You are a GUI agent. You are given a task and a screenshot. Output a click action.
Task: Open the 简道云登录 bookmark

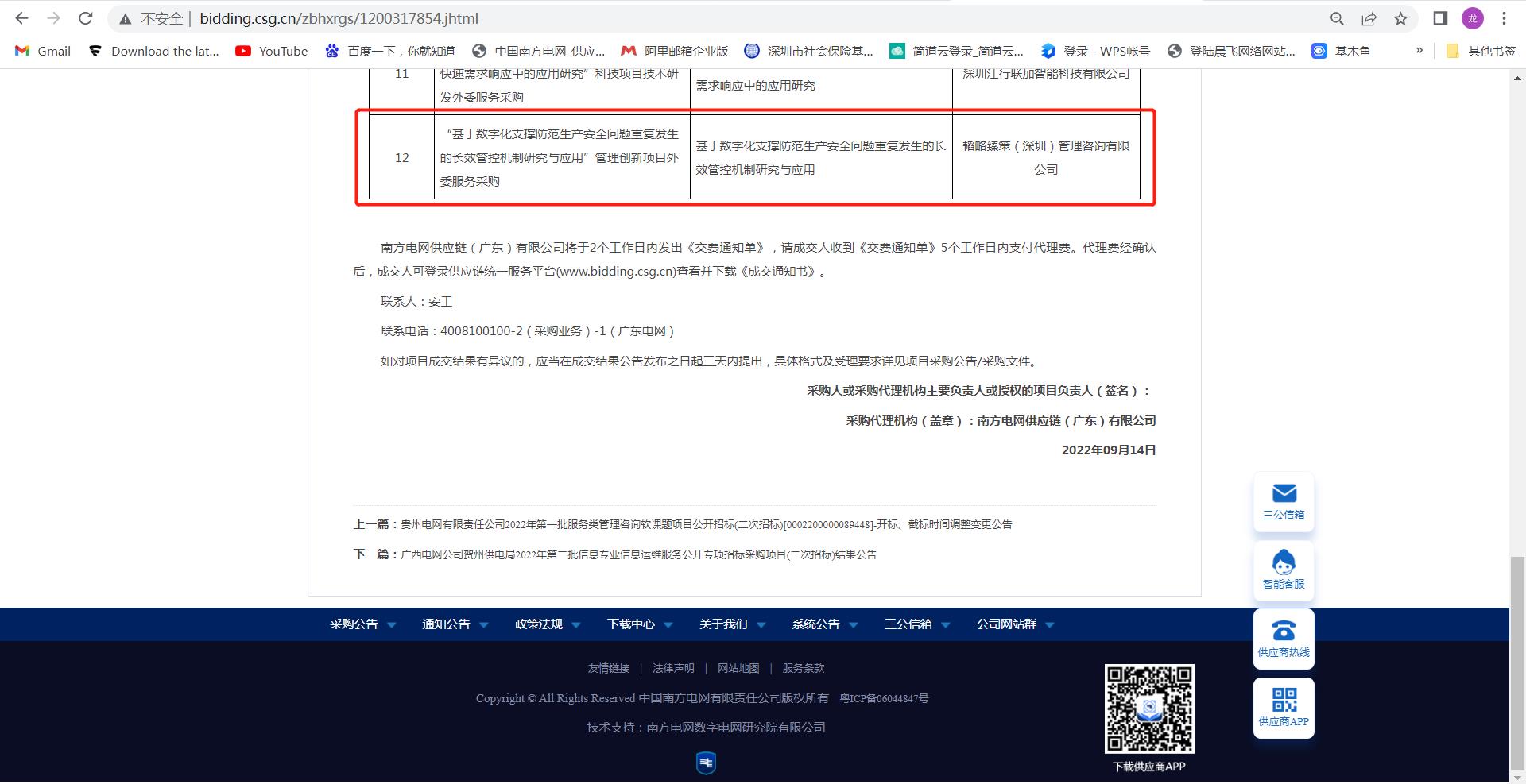(x=956, y=51)
